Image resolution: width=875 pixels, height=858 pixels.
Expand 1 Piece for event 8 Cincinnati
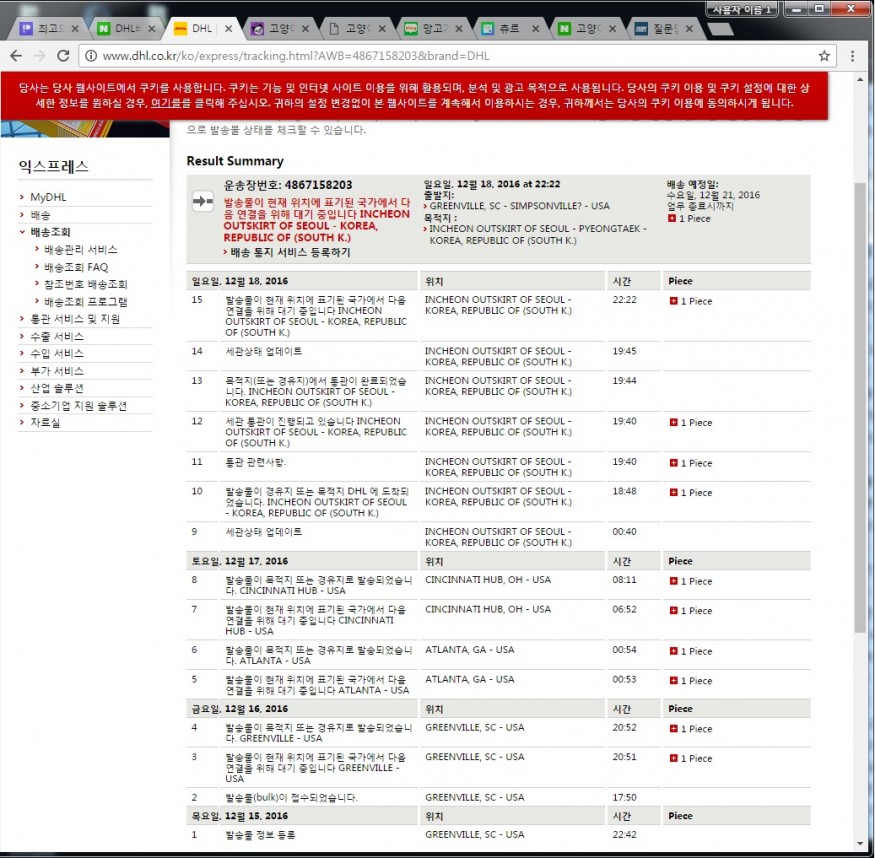[x=674, y=581]
